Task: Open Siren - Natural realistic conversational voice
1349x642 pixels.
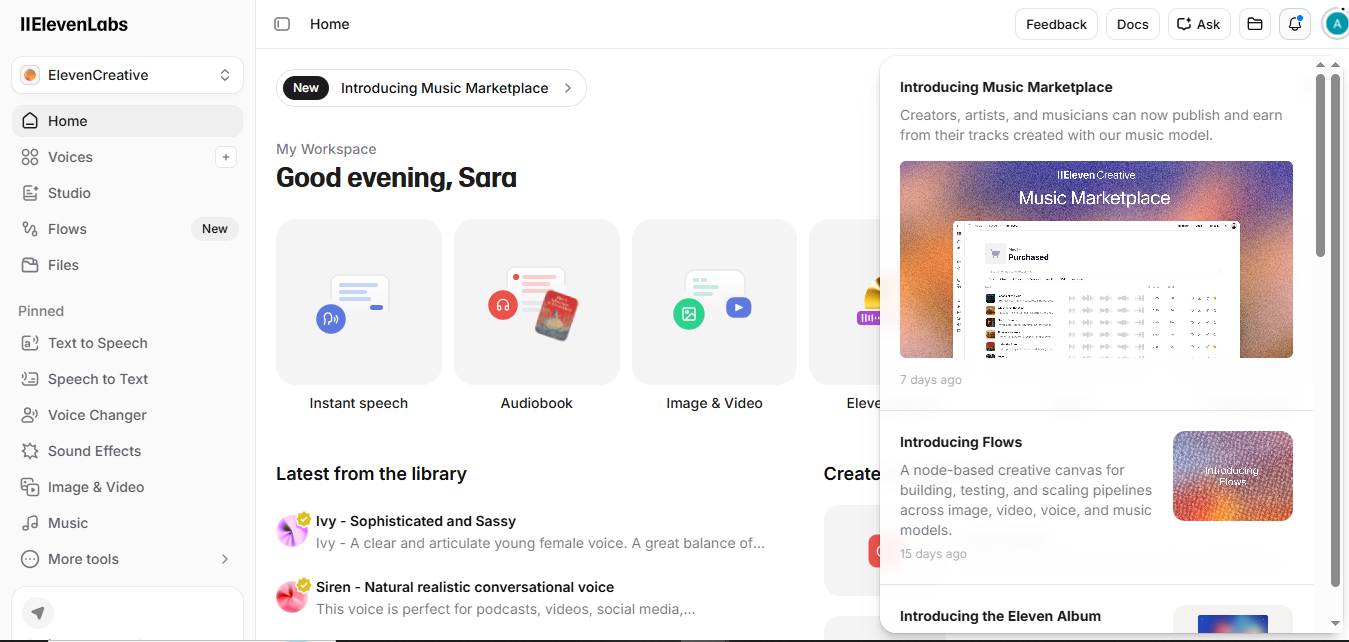Action: click(x=465, y=587)
